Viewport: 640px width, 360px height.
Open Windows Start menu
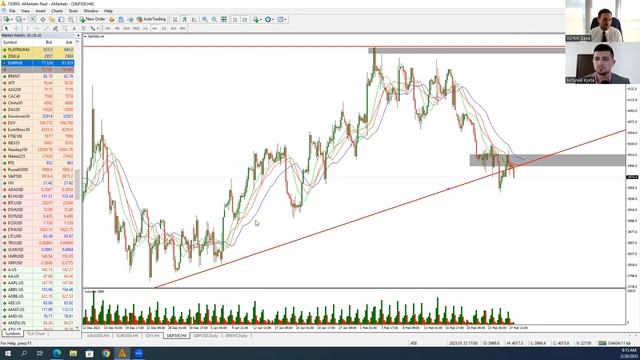(8, 353)
